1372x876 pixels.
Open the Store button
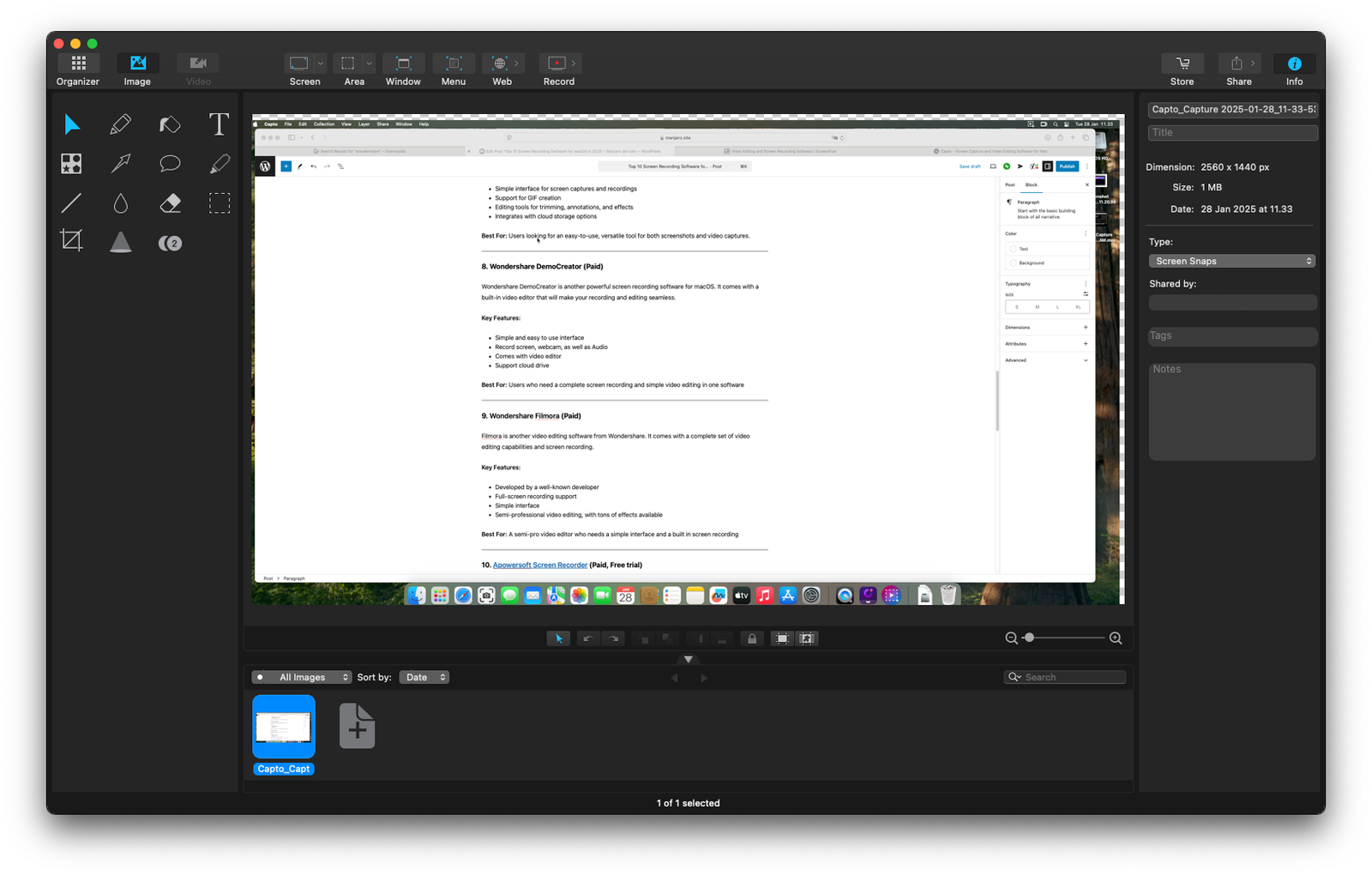pos(1182,69)
